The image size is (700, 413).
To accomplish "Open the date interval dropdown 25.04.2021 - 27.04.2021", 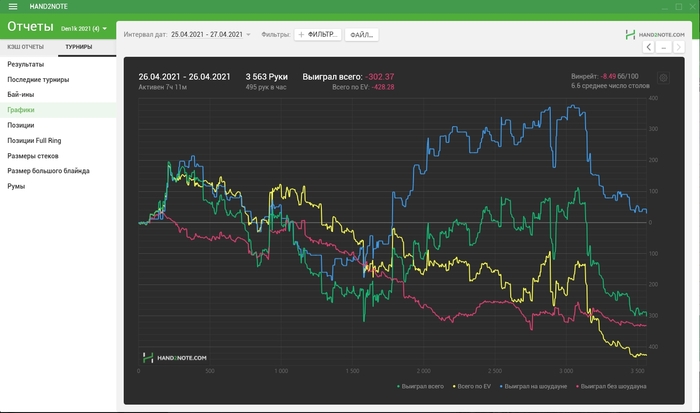I will 211,34.
